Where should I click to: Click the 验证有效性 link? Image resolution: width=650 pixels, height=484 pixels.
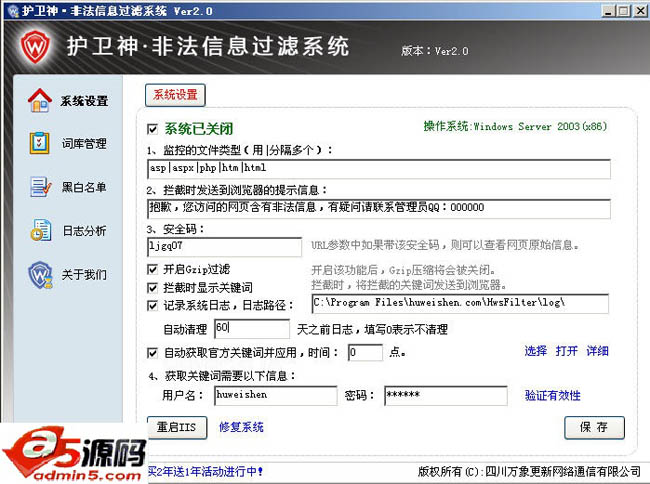(x=553, y=395)
